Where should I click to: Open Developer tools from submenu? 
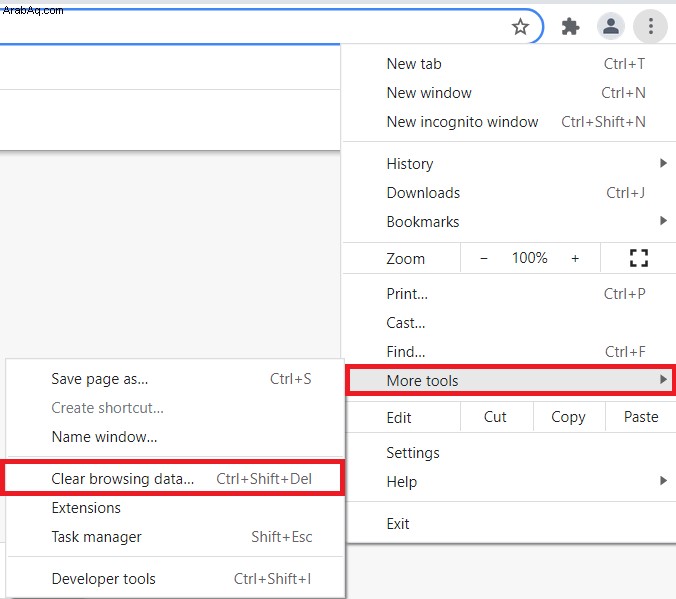click(x=175, y=578)
